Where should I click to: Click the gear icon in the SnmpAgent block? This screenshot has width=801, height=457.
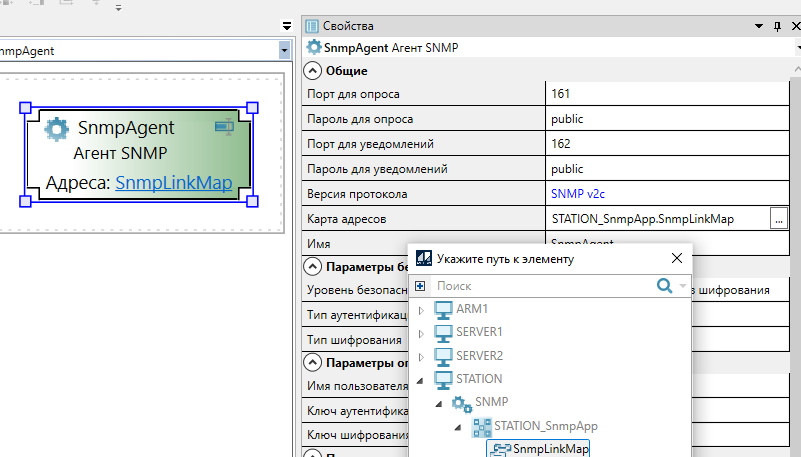pos(57,128)
